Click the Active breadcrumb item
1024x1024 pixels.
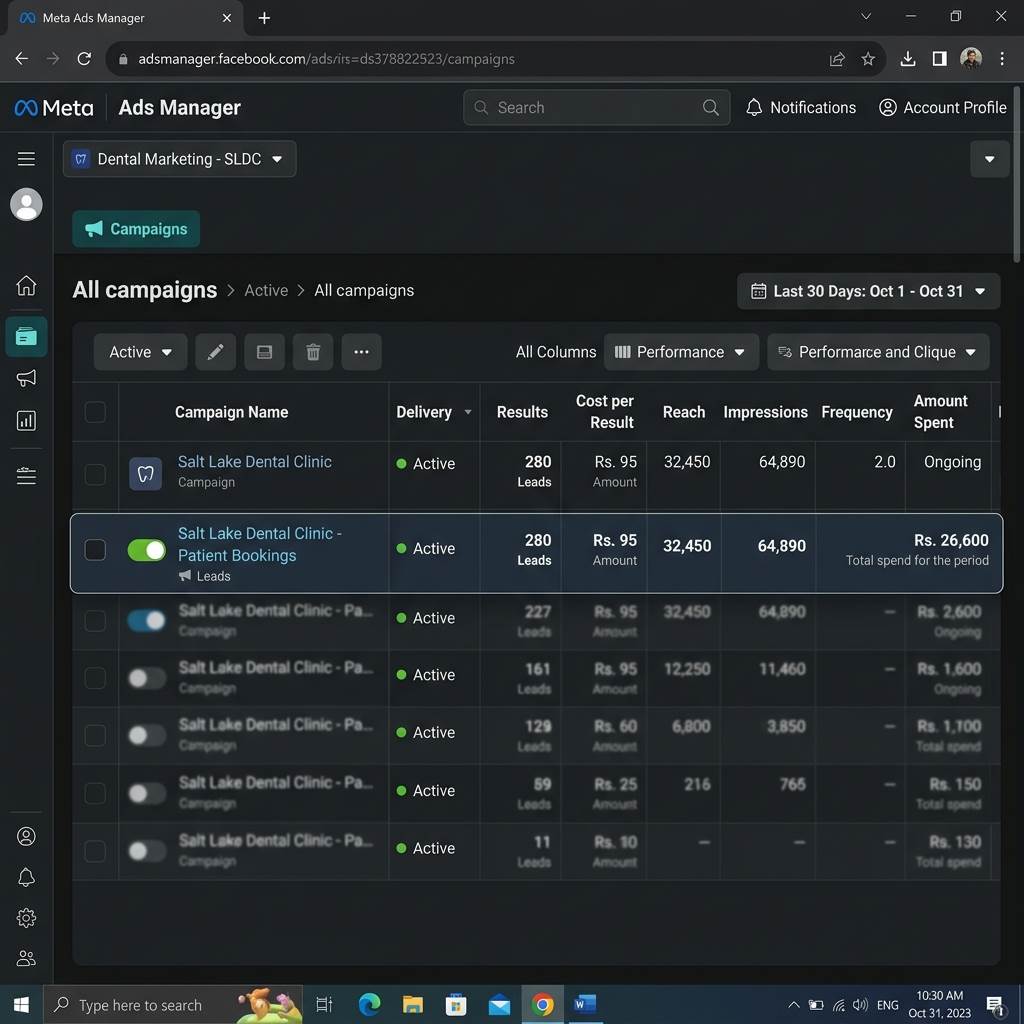(x=266, y=291)
